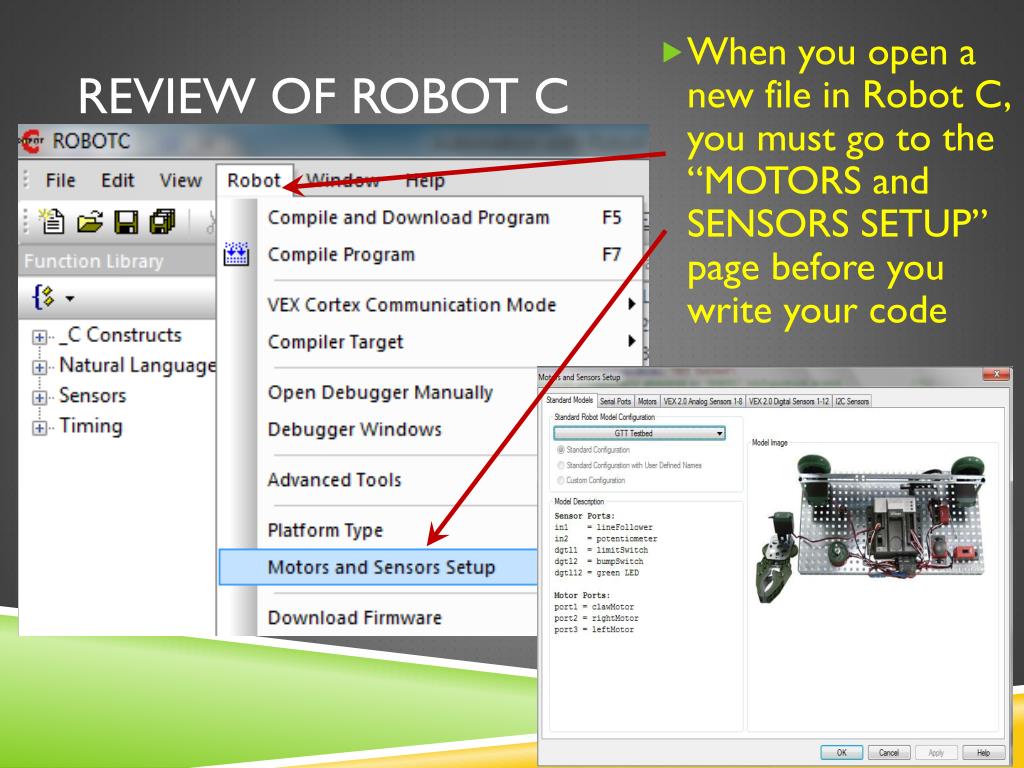Choose Compile Program menu entry
Screen dimensions: 1024x768
431,255
